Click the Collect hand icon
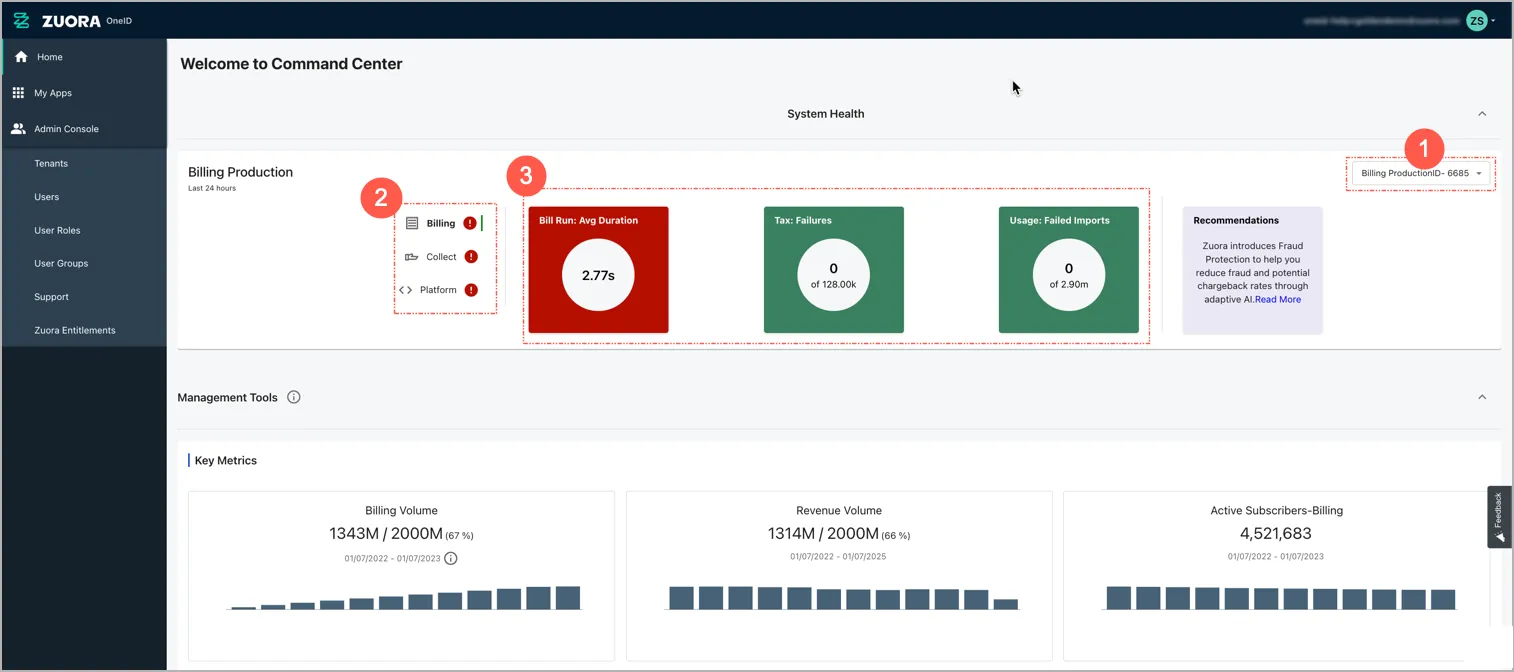 [411, 257]
